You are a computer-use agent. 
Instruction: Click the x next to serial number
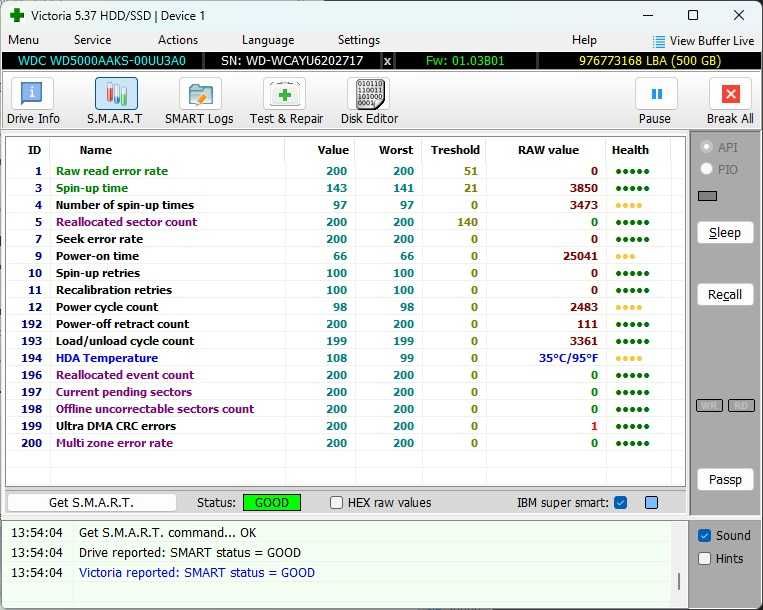(387, 61)
